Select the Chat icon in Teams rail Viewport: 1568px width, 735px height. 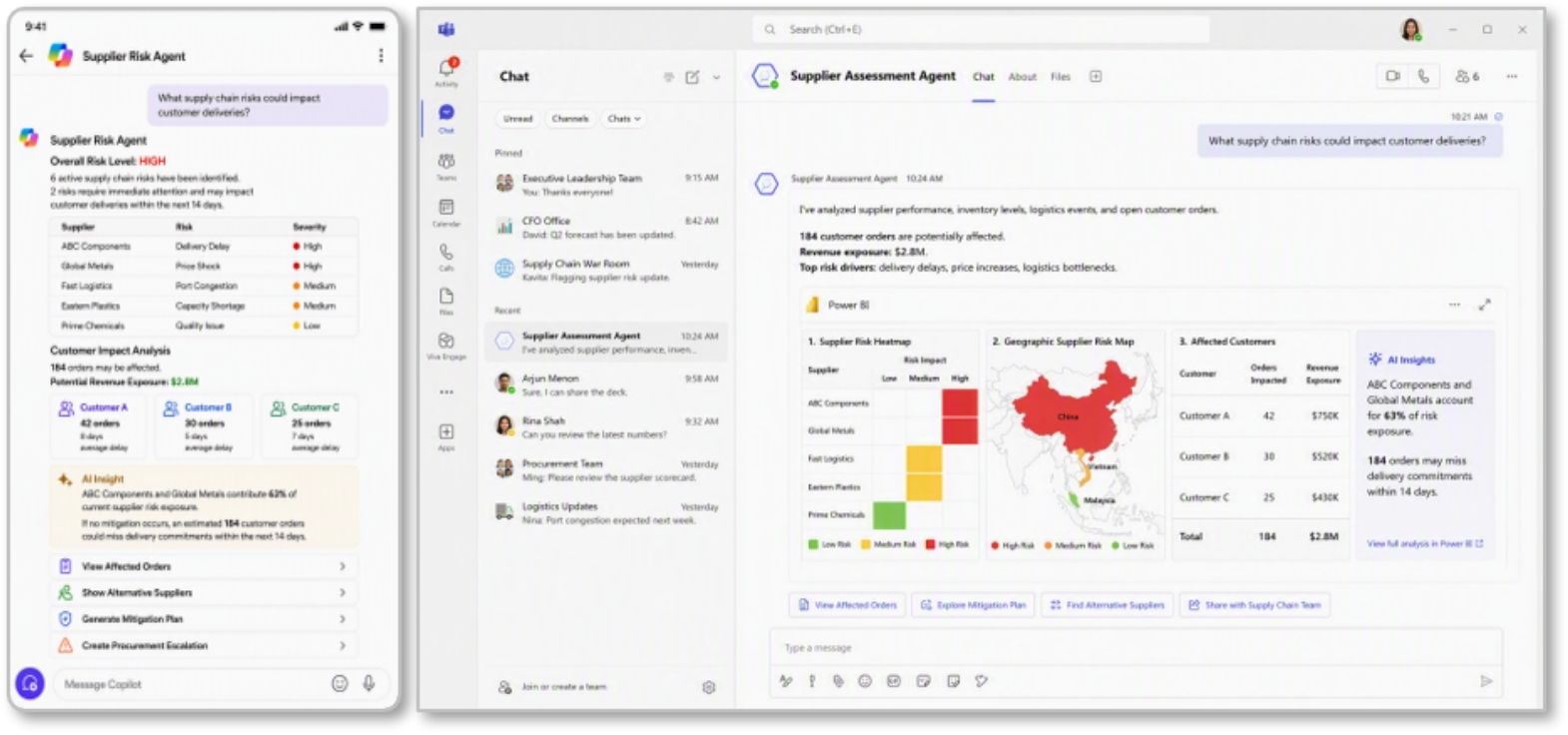pos(446,117)
